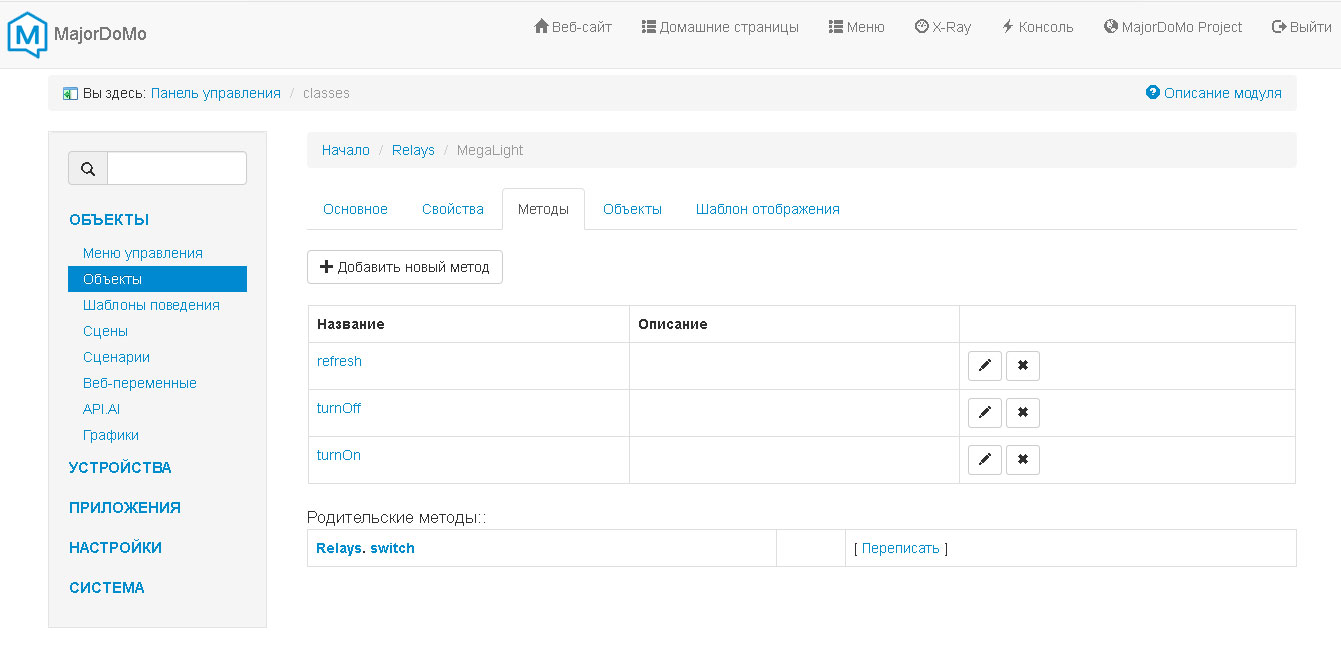Open Консоль from the top navigation
Image resolution: width=1341 pixels, height=646 pixels.
[x=1037, y=27]
